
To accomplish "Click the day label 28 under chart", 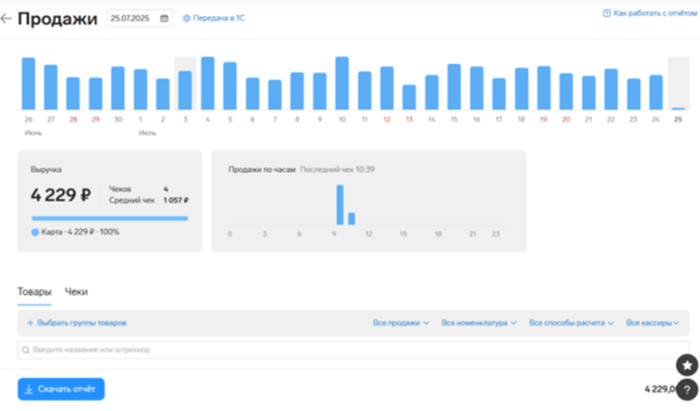I will 73,120.
